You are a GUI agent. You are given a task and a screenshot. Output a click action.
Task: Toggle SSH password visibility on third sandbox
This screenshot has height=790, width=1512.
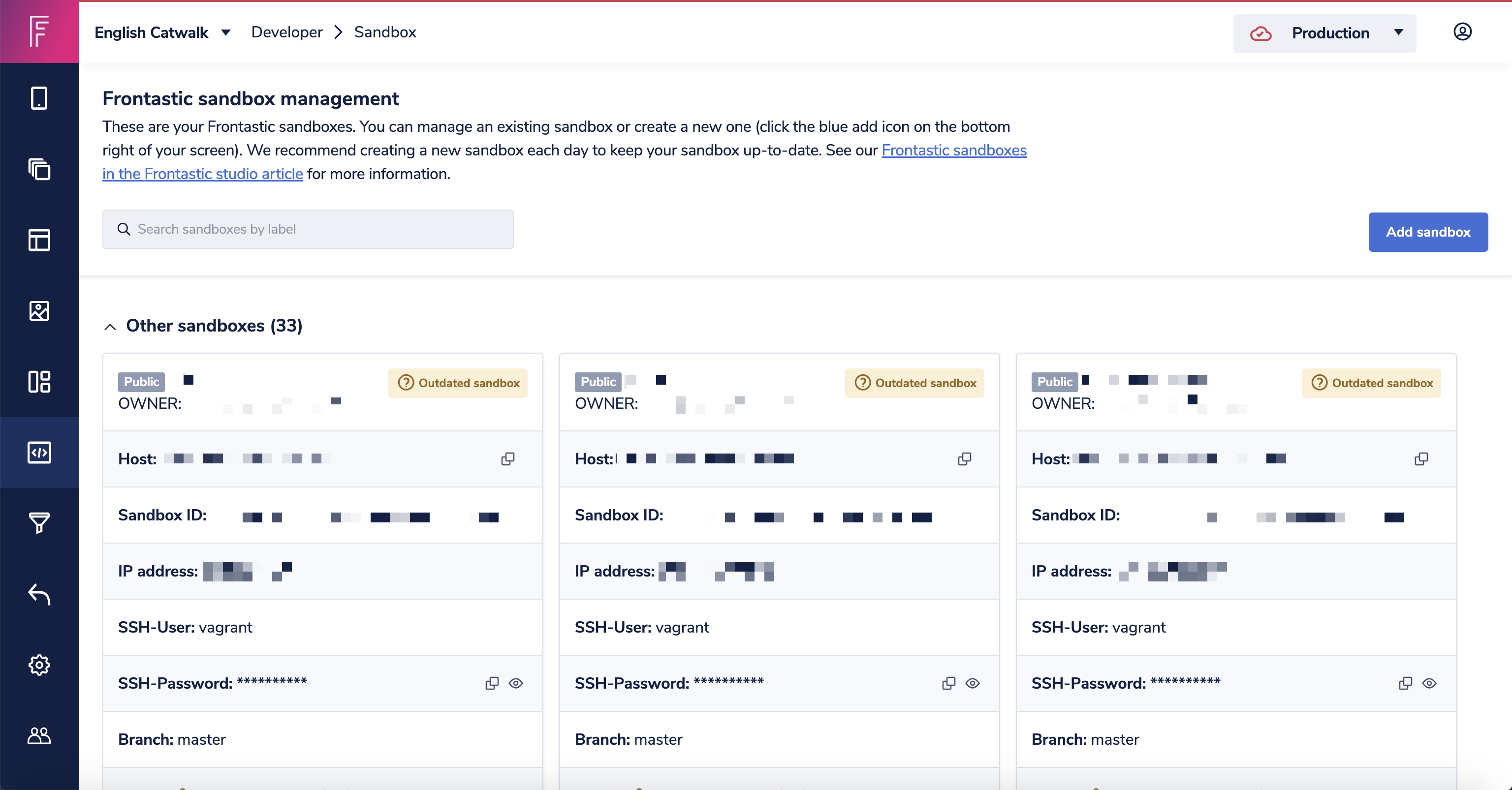pos(1429,683)
